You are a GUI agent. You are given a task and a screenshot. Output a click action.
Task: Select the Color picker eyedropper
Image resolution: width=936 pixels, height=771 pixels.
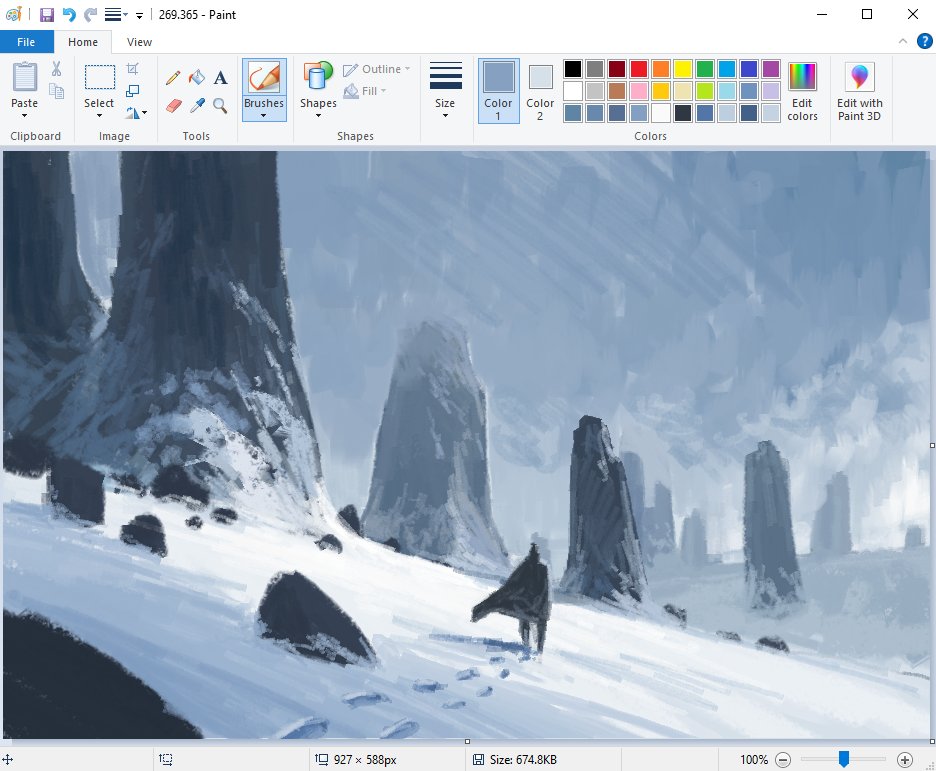click(x=196, y=106)
